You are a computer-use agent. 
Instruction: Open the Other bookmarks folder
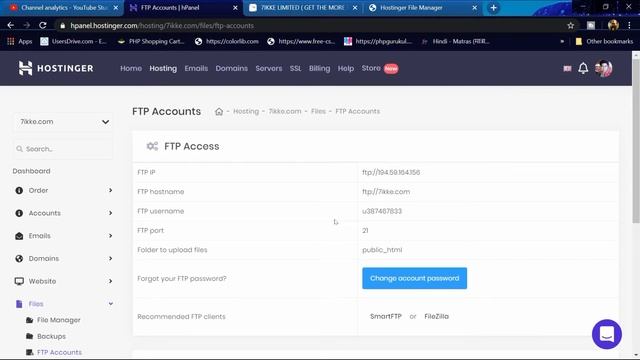tap(604, 41)
